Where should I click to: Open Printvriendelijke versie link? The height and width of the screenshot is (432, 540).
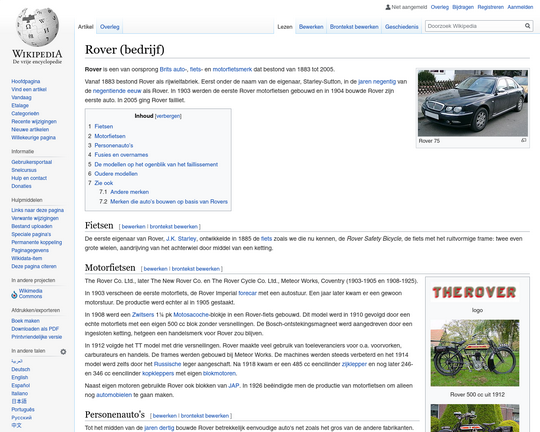(x=37, y=337)
